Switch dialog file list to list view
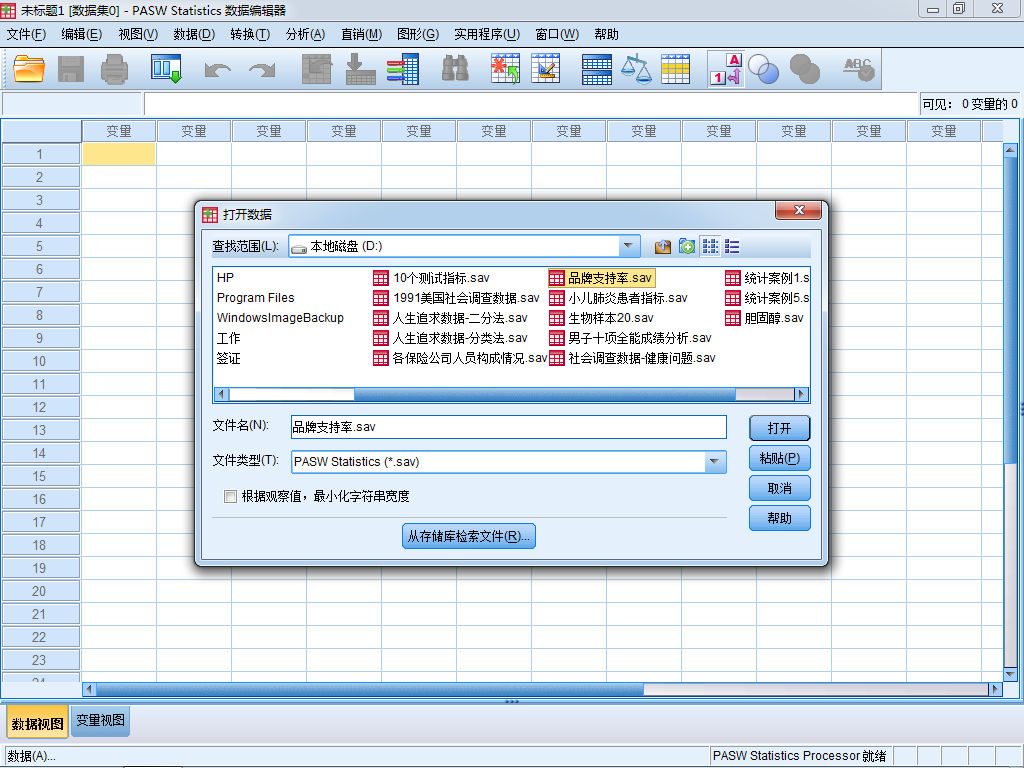Viewport: 1024px width, 768px height. click(x=710, y=246)
